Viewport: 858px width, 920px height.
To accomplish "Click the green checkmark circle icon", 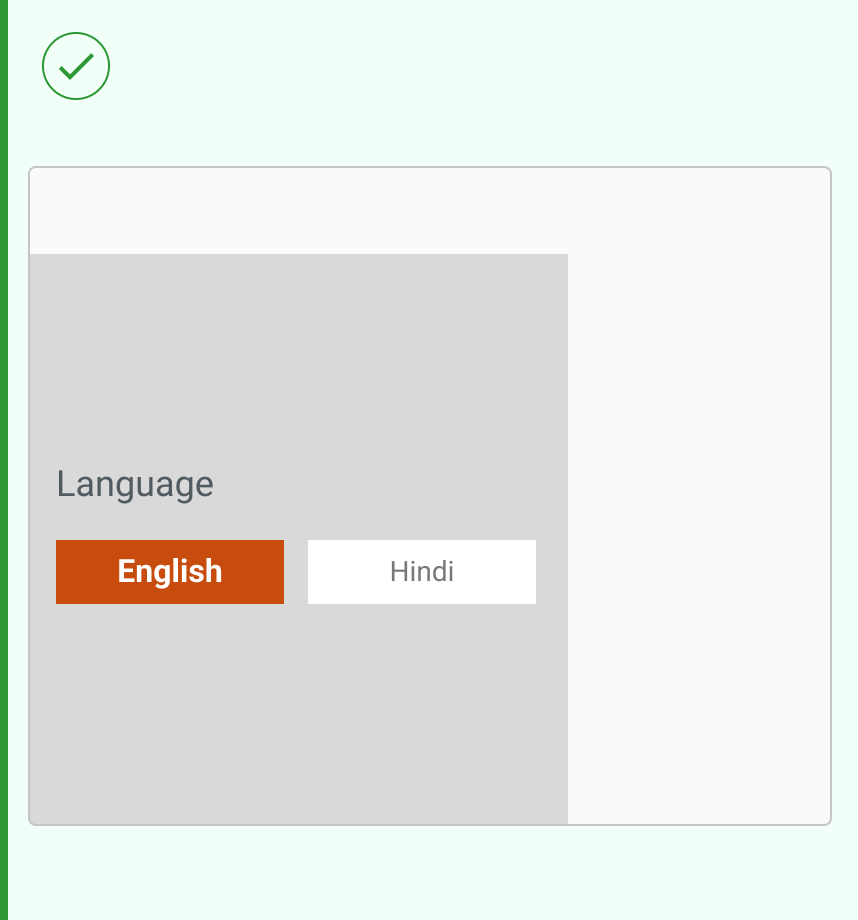I will (x=76, y=66).
